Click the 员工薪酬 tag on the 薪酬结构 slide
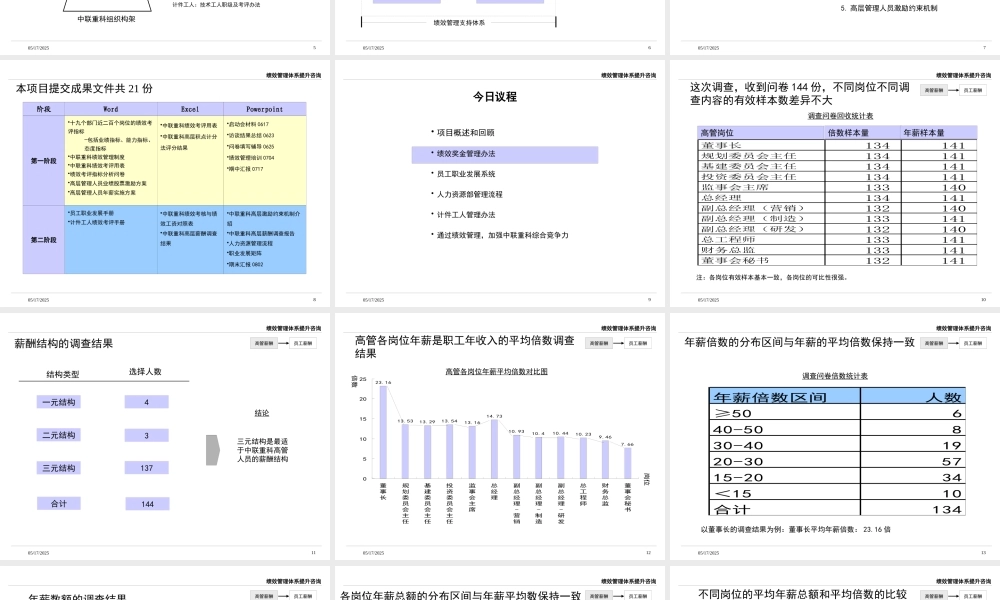Screen dimensions: 1000x600 303,343
